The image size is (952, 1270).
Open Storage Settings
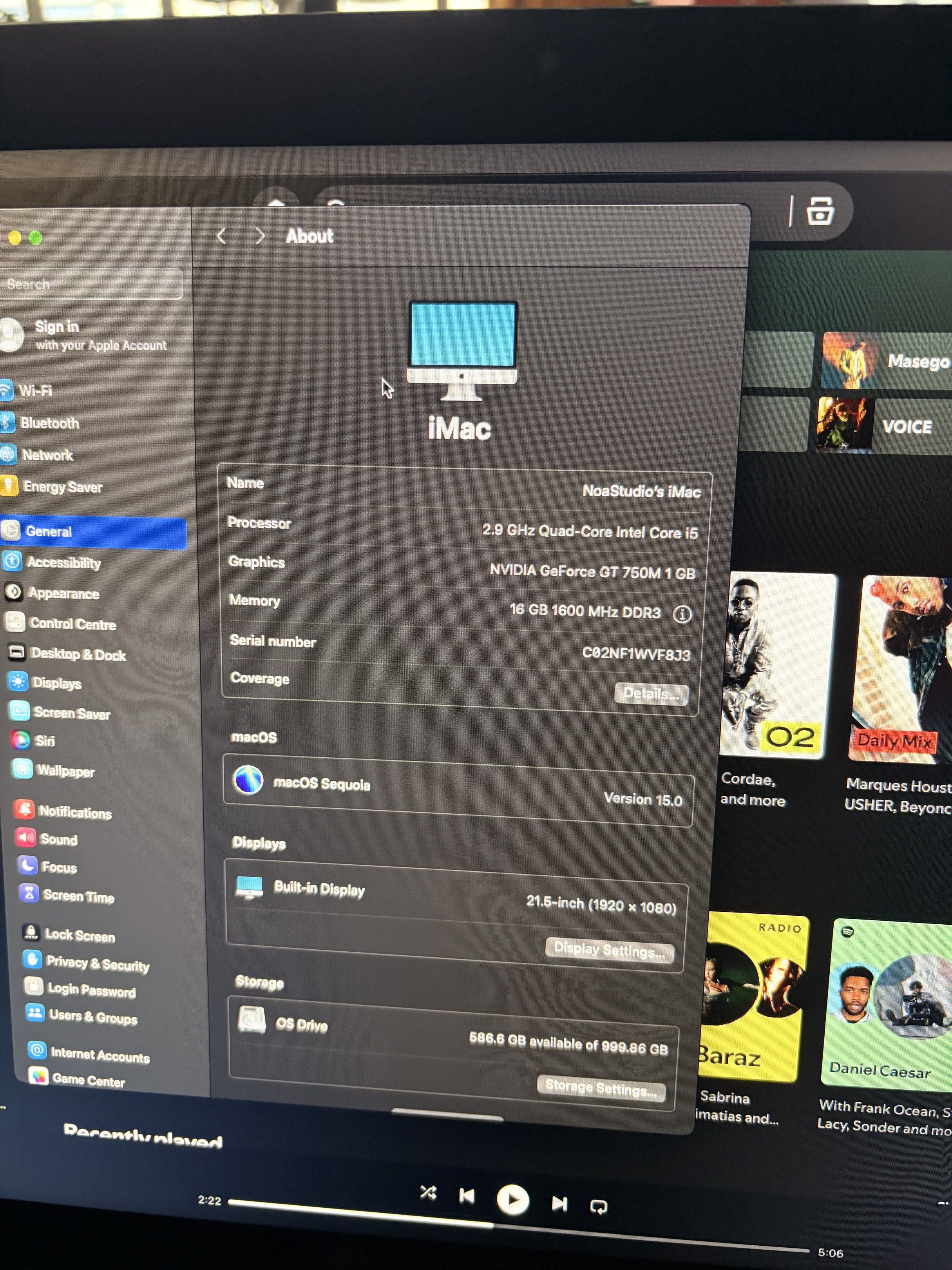click(x=601, y=1087)
